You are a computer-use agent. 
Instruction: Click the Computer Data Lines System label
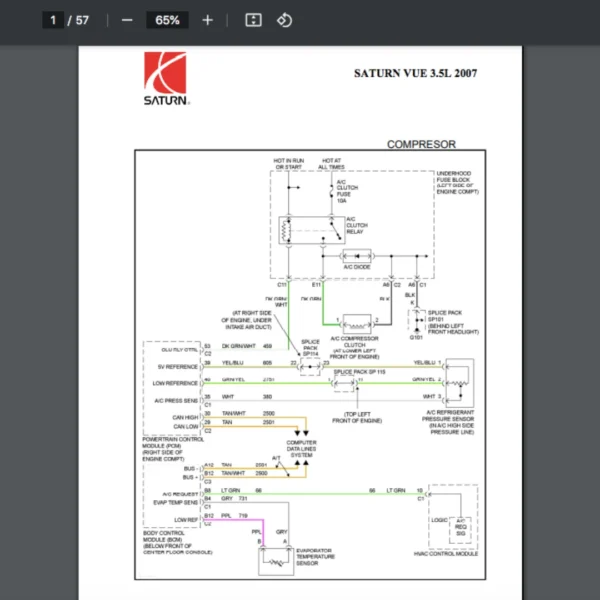pos(302,448)
